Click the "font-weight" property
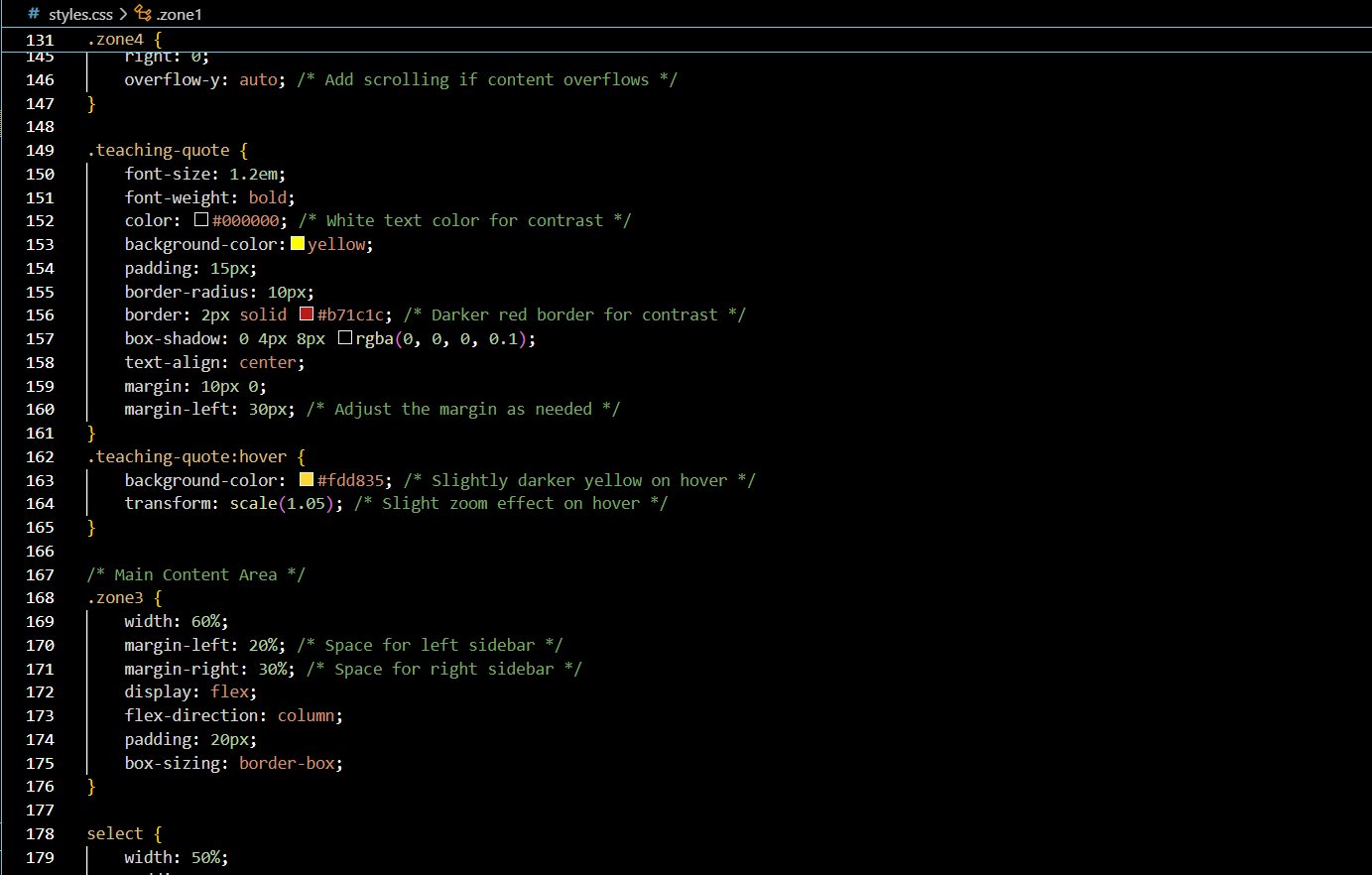 tap(178, 197)
